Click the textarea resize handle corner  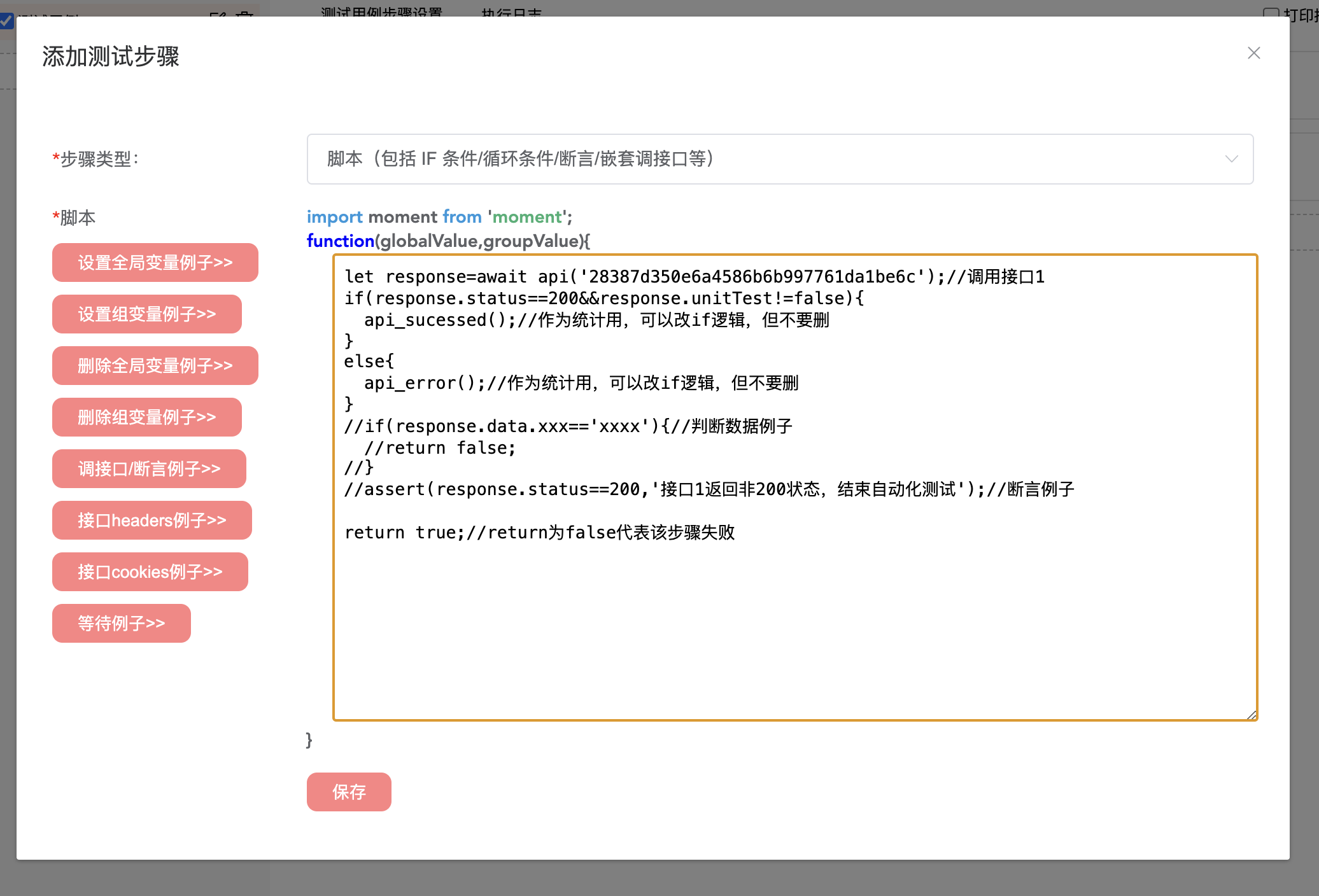[1252, 715]
